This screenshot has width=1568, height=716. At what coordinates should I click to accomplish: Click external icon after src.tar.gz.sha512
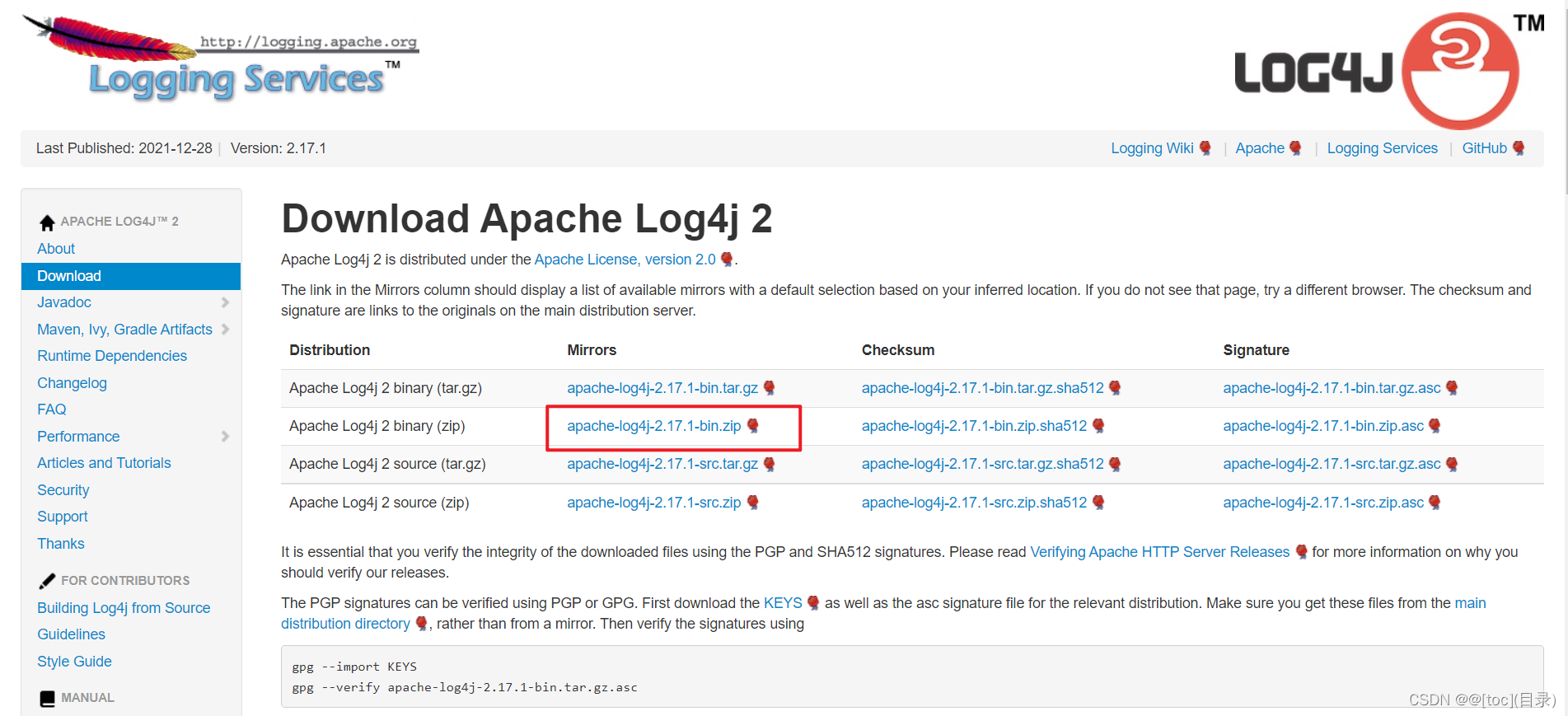(x=1115, y=464)
